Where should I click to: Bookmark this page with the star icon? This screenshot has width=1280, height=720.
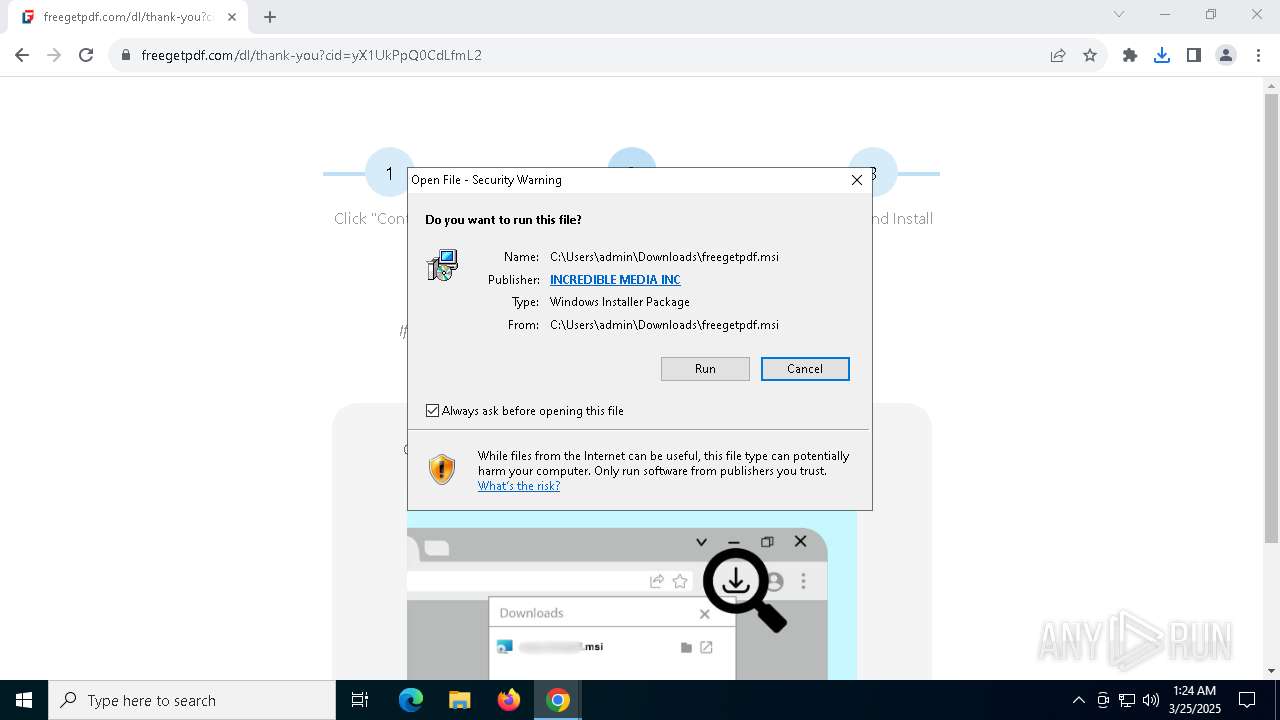point(1090,55)
